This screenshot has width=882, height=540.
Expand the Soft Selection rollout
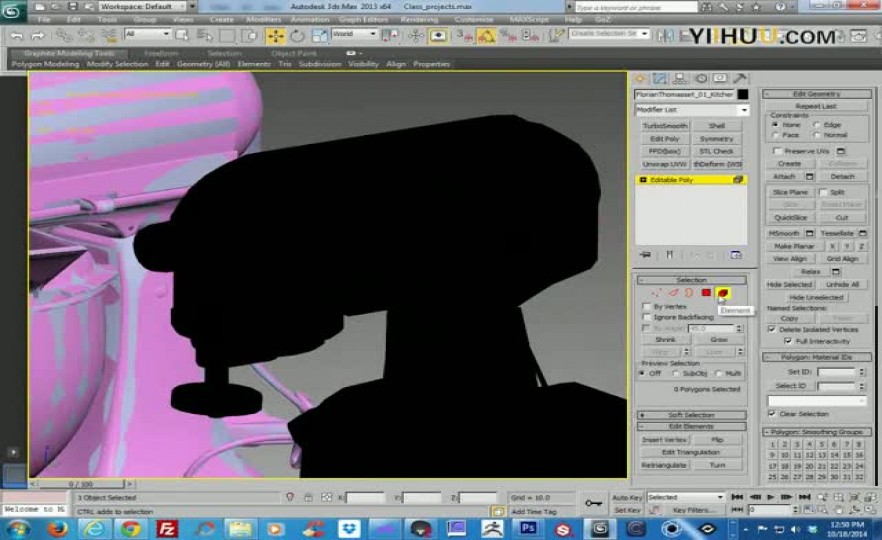pyautogui.click(x=691, y=415)
